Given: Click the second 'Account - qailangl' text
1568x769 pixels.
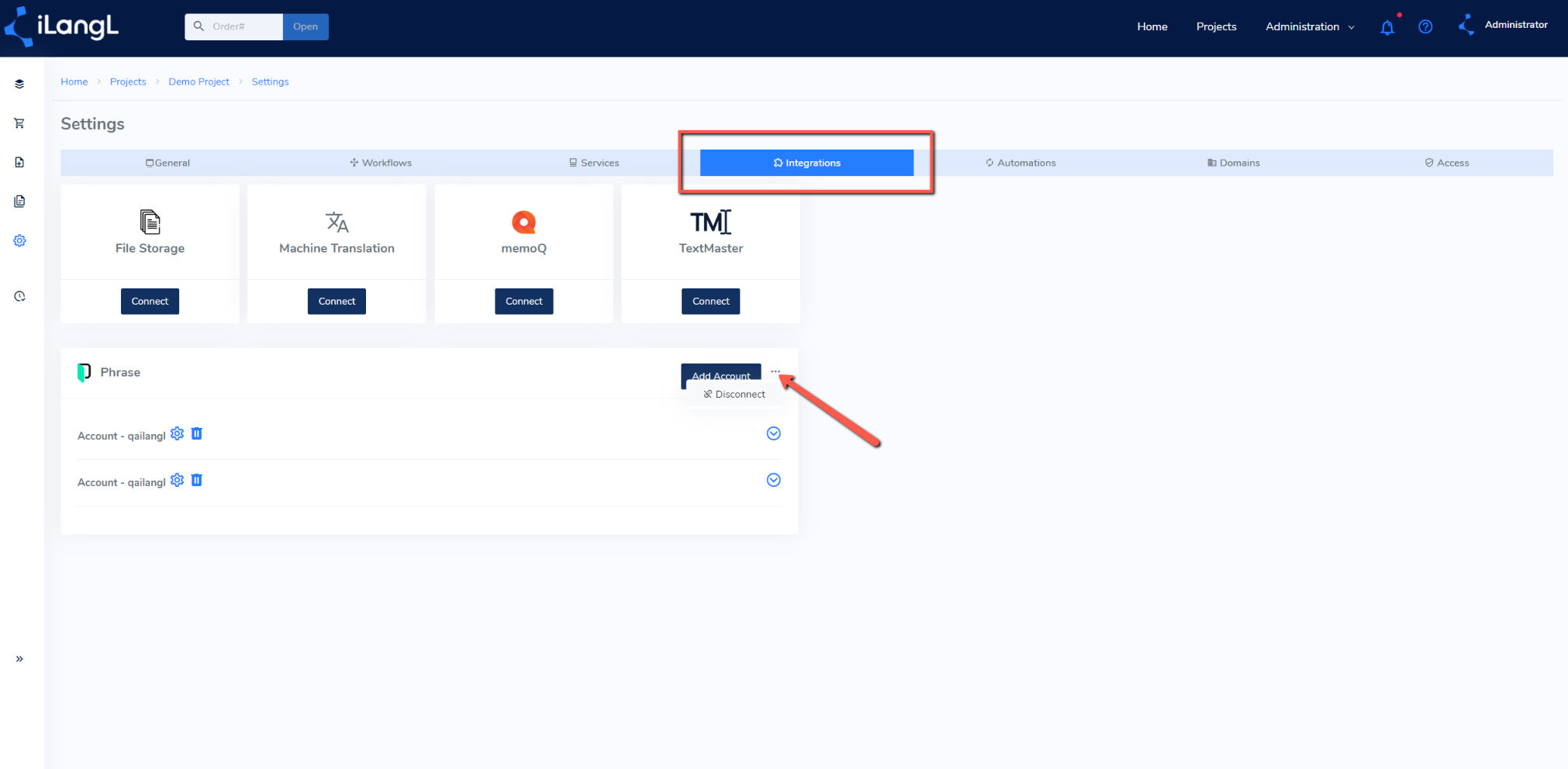Looking at the screenshot, I should coord(122,482).
